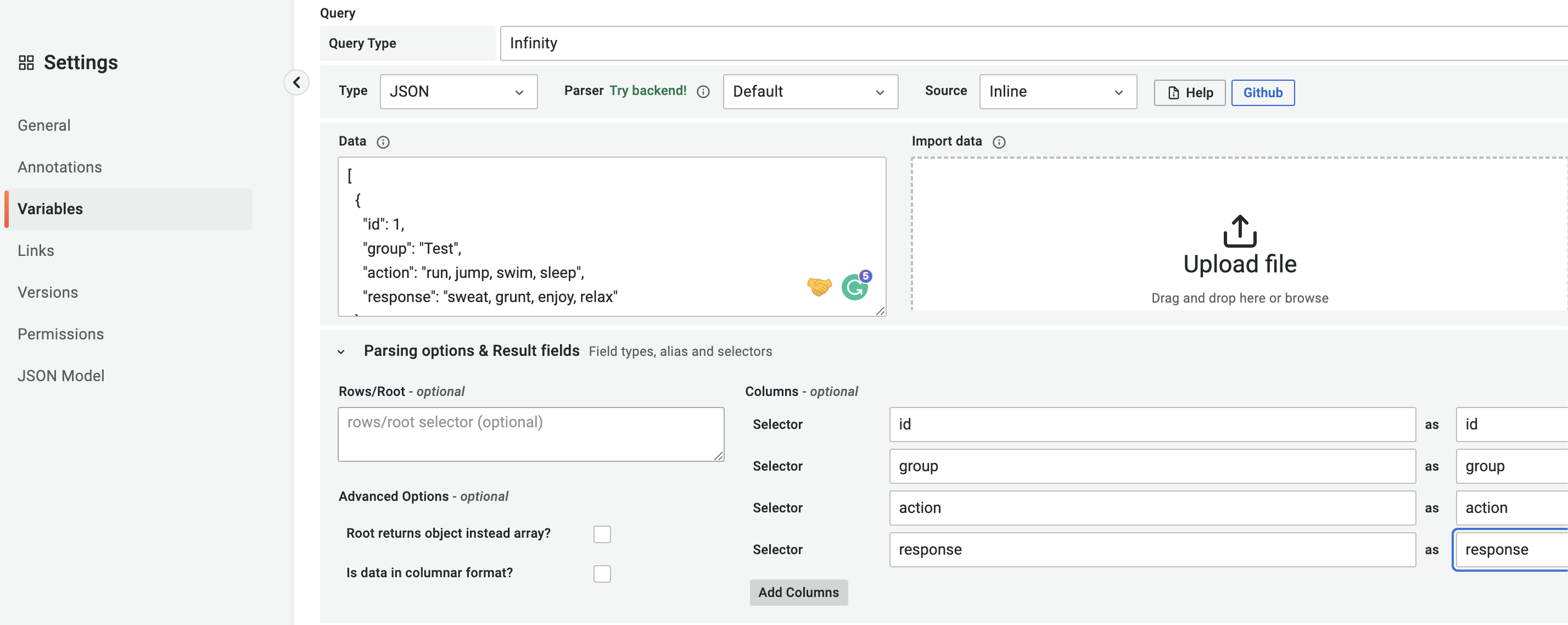
Task: Check the Is data in columnar format option
Action: tap(602, 573)
